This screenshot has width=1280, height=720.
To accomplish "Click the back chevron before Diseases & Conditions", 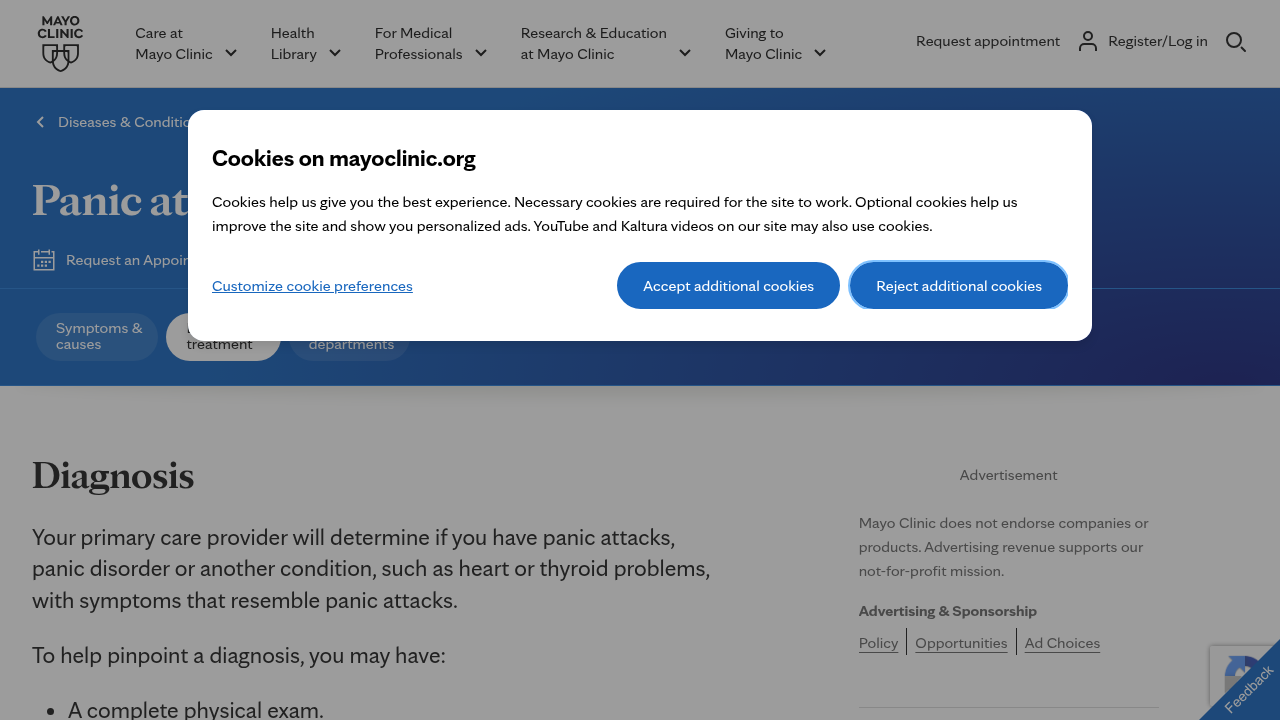I will coord(40,122).
